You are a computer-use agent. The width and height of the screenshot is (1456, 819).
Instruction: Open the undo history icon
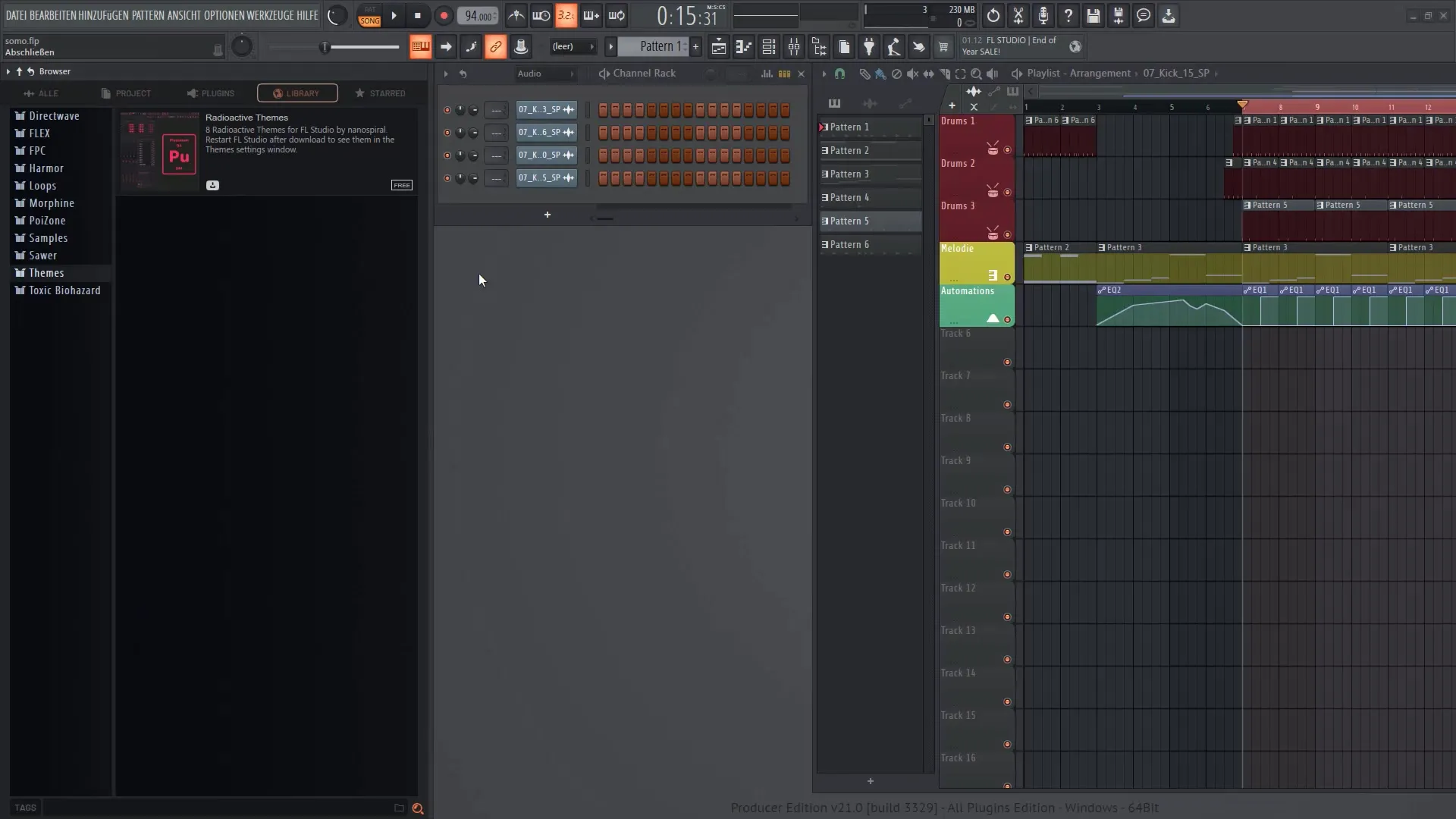click(x=993, y=16)
